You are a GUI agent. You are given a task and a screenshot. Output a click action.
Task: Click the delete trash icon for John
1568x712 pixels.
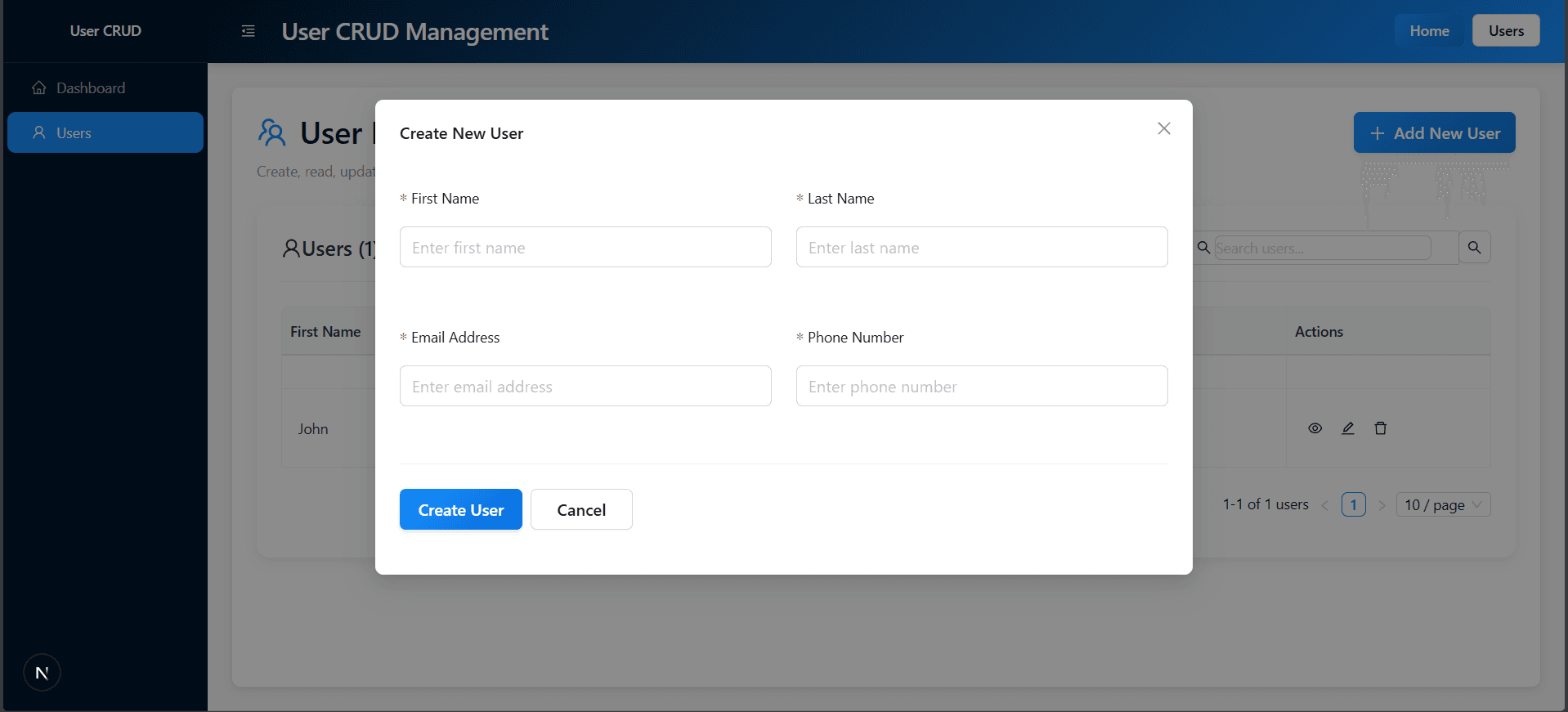(1380, 428)
